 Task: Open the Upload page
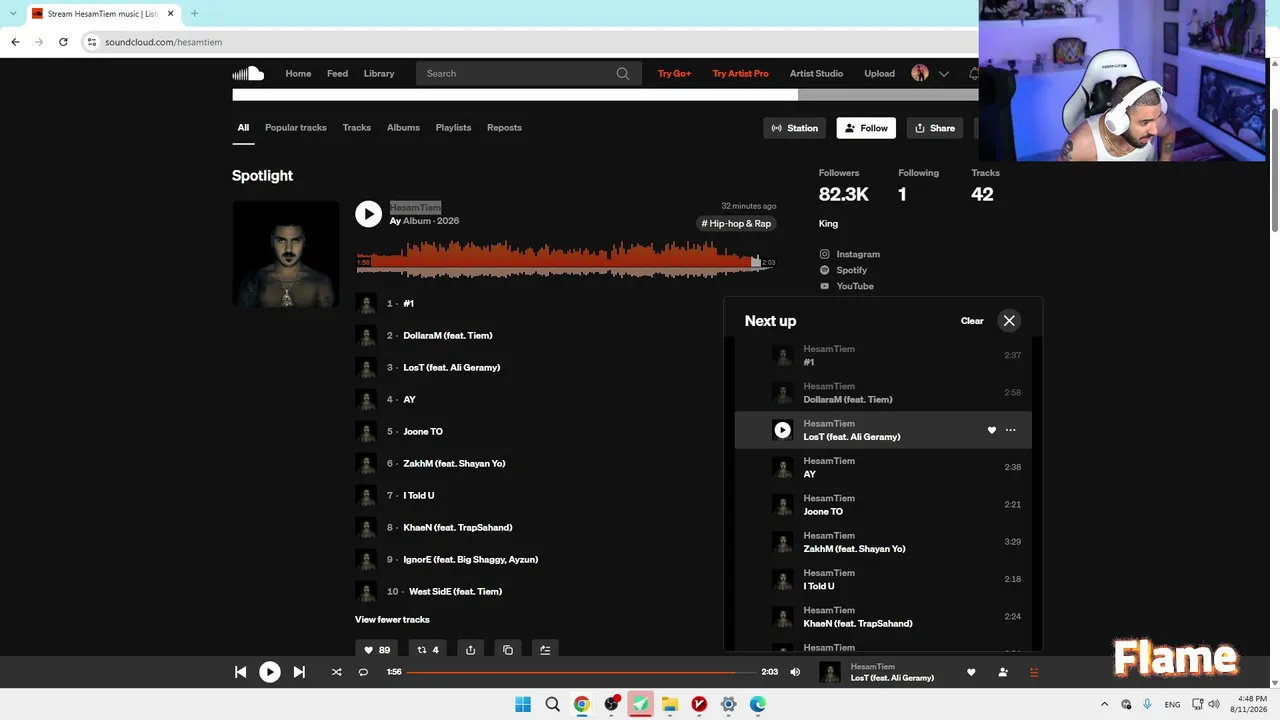(x=880, y=73)
